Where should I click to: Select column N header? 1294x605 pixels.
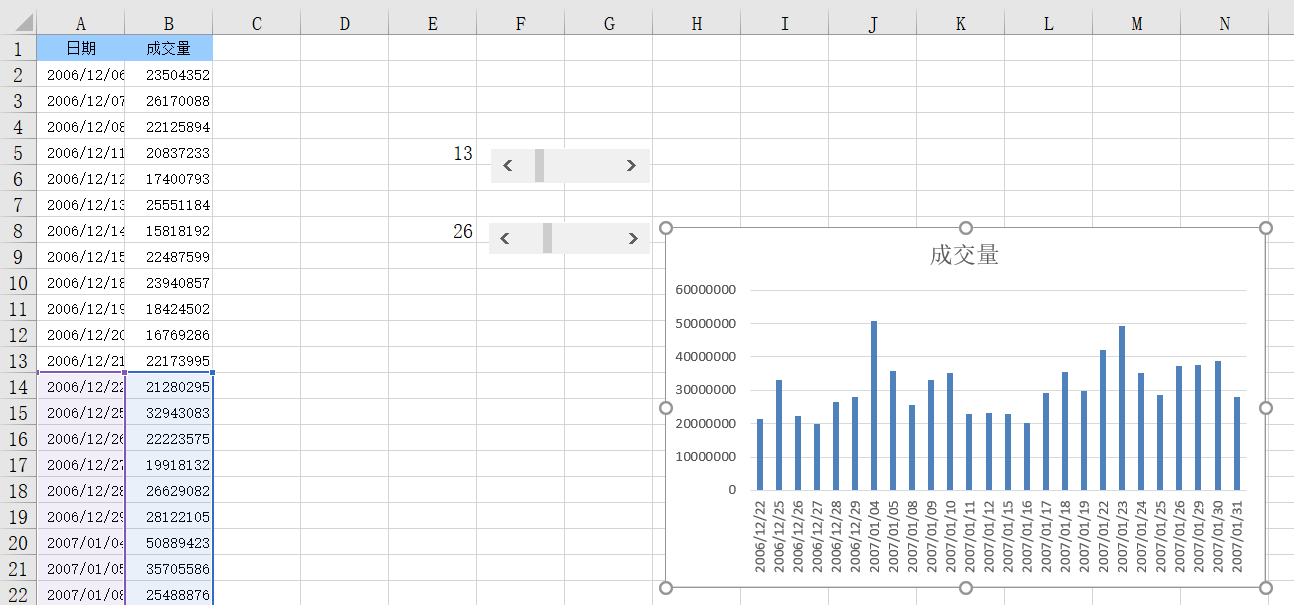1225,23
